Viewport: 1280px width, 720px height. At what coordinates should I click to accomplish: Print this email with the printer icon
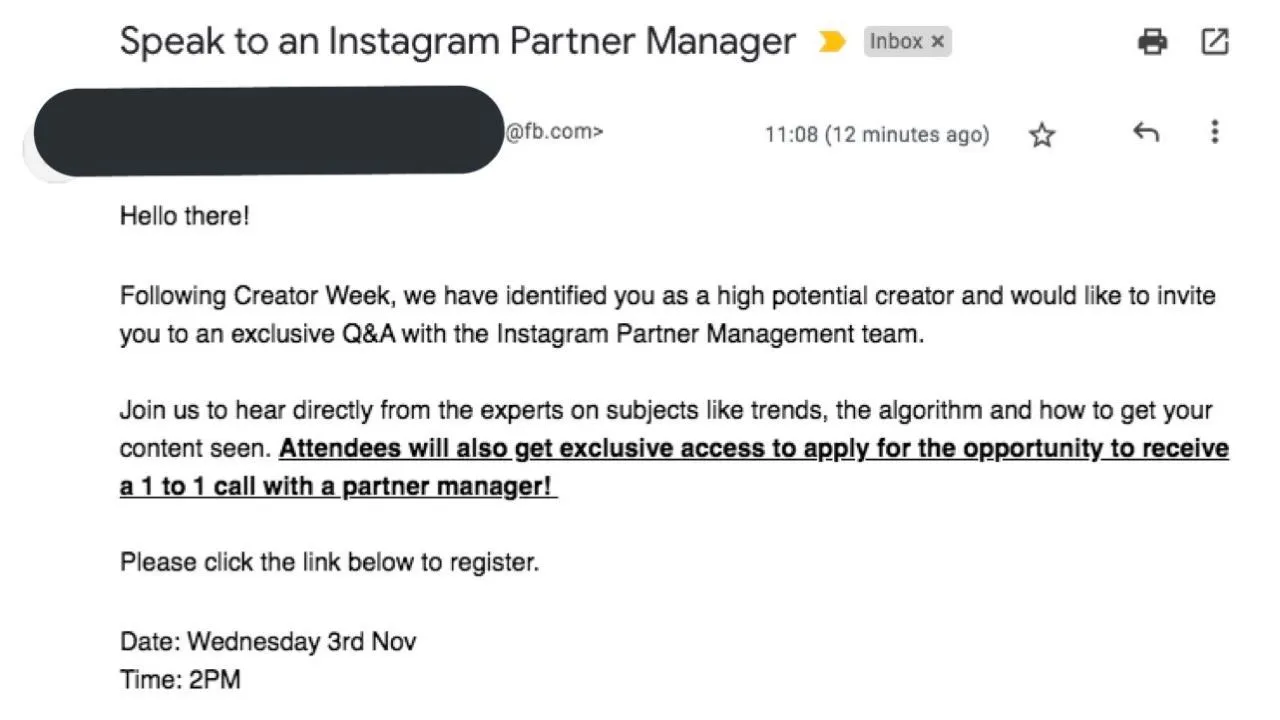[1153, 42]
